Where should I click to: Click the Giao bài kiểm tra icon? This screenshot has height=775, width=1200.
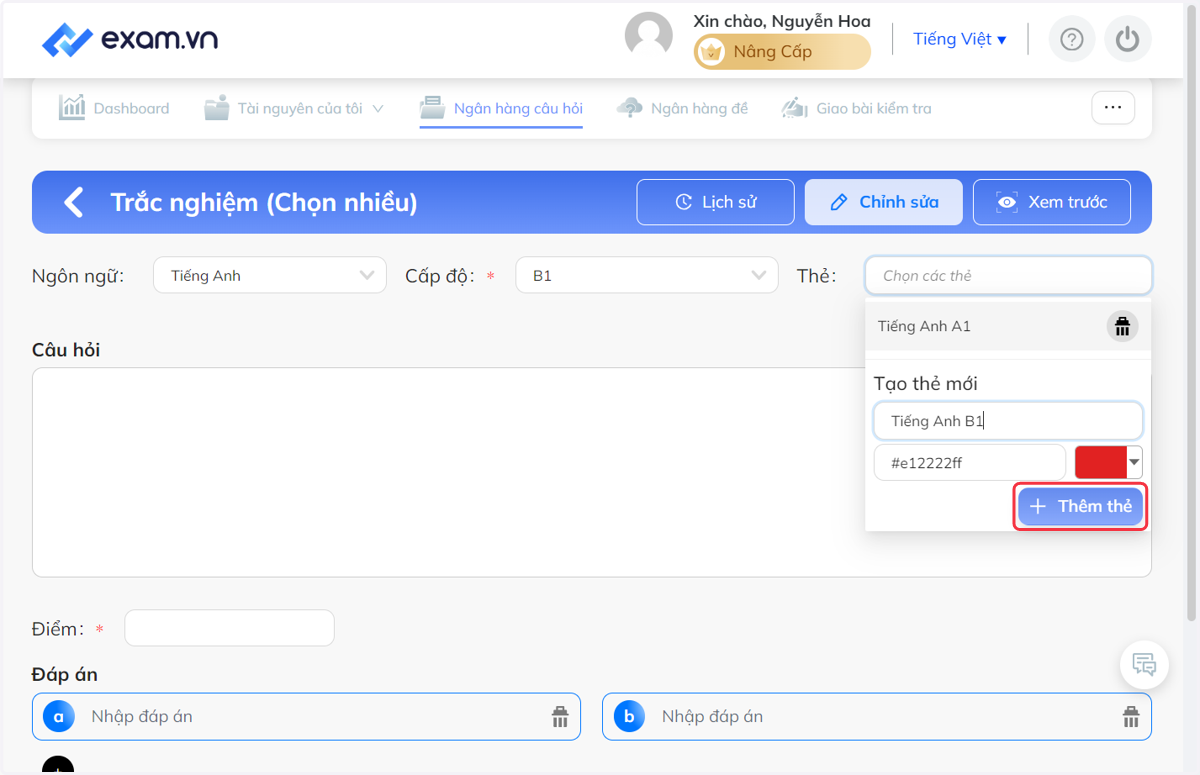click(x=794, y=107)
